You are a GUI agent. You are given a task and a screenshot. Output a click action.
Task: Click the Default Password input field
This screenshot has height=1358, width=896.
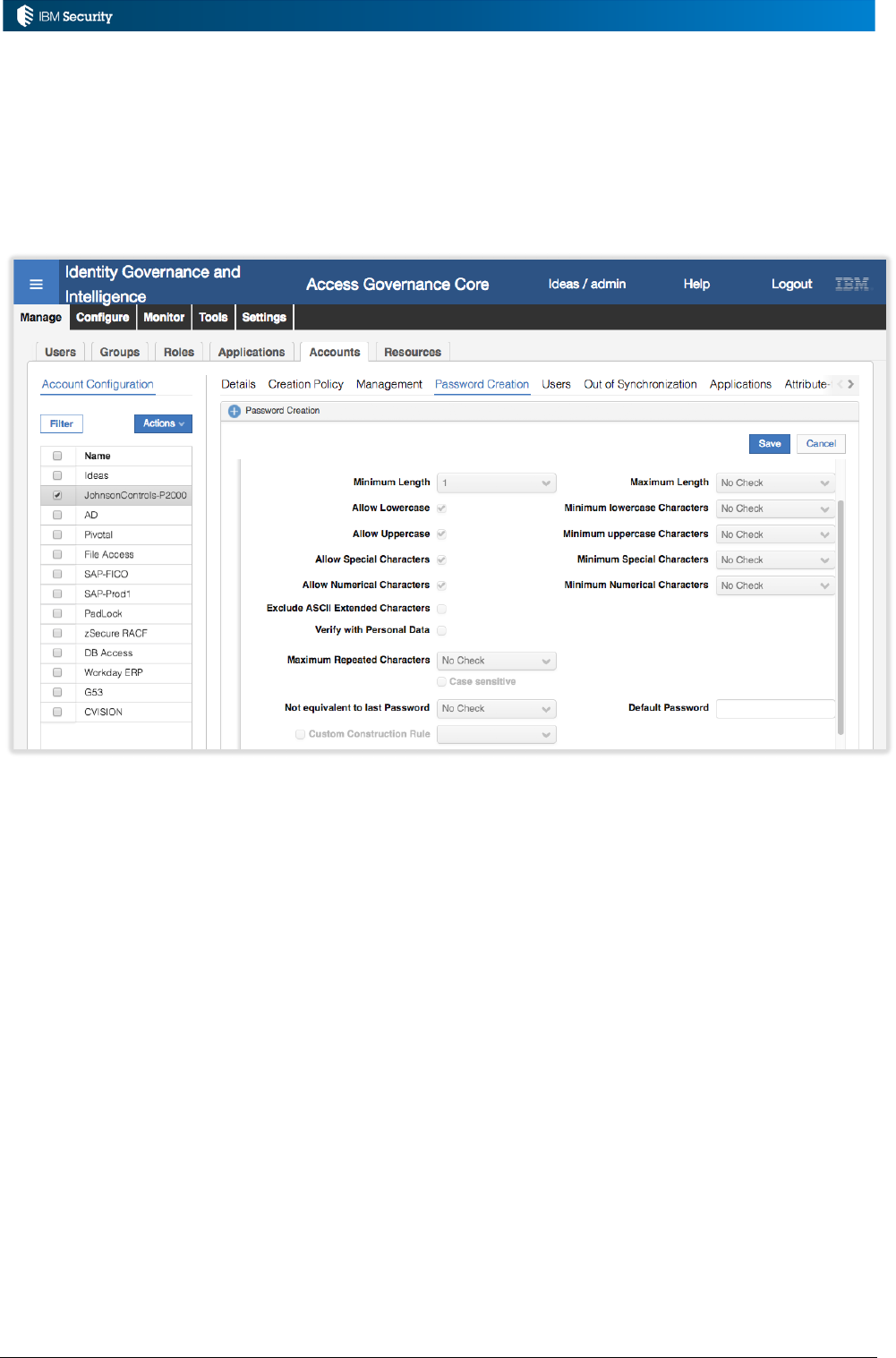click(775, 708)
